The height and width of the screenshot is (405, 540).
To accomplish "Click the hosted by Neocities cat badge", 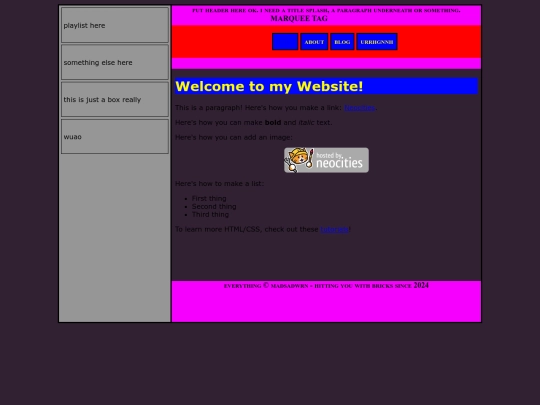I will [x=326, y=160].
